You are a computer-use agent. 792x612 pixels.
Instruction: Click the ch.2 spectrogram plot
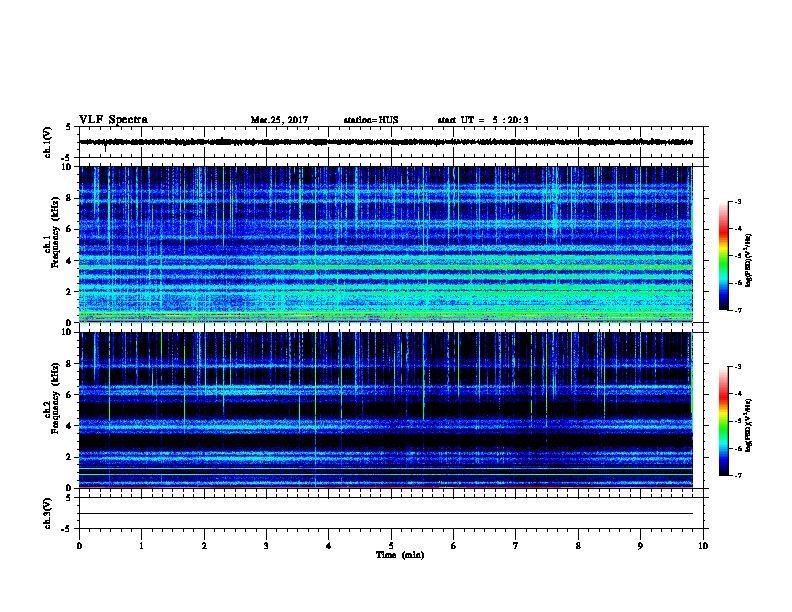tap(386, 410)
